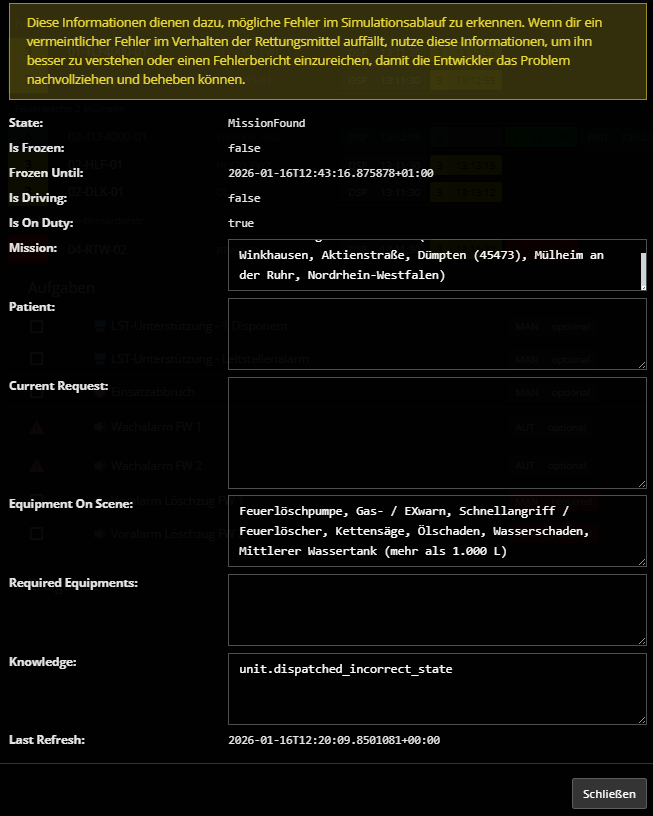Screen dimensions: 653x816
Task: Click the MissionFound state value
Action: [x=266, y=123]
